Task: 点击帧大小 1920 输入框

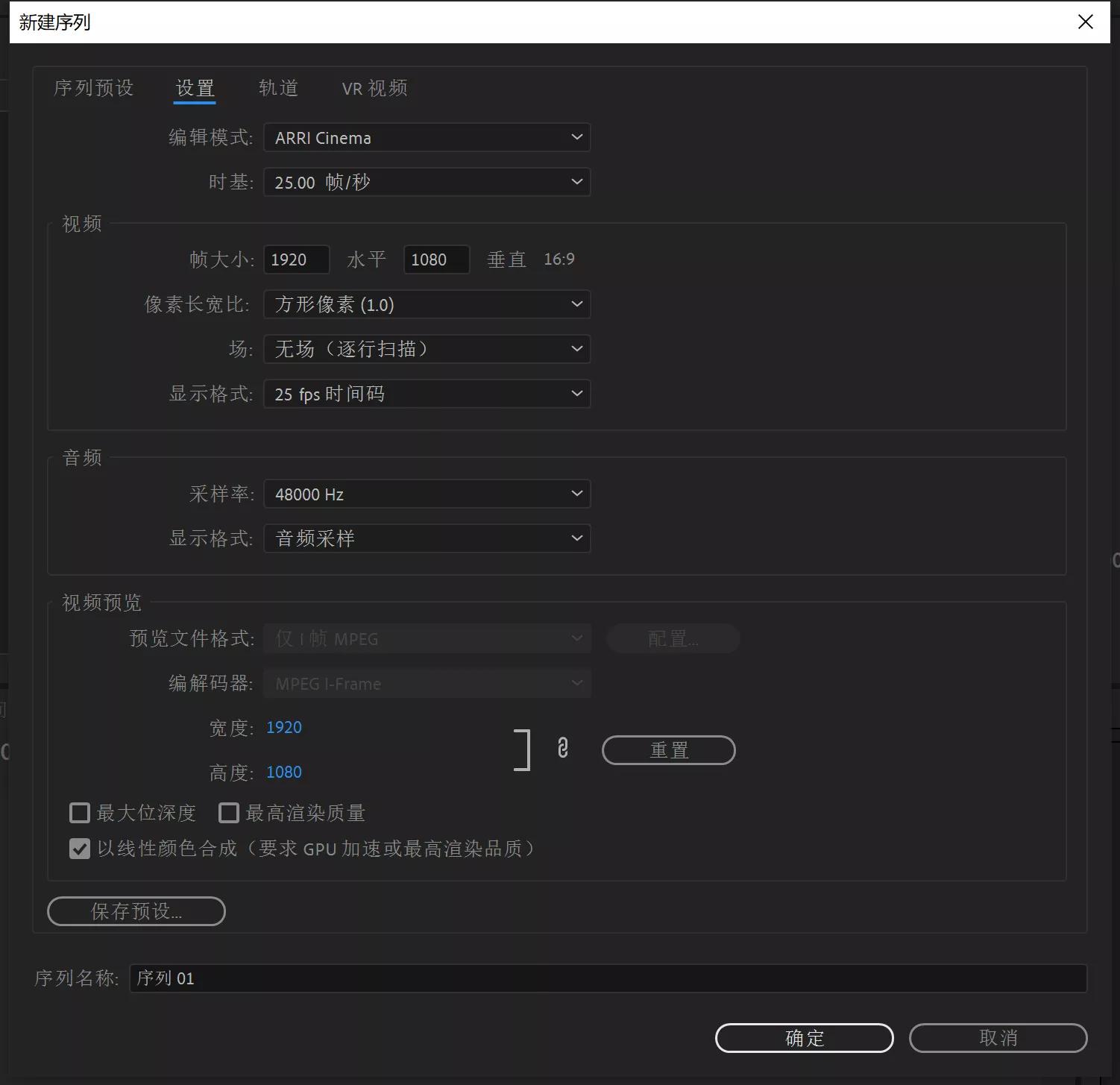Action: pyautogui.click(x=296, y=260)
